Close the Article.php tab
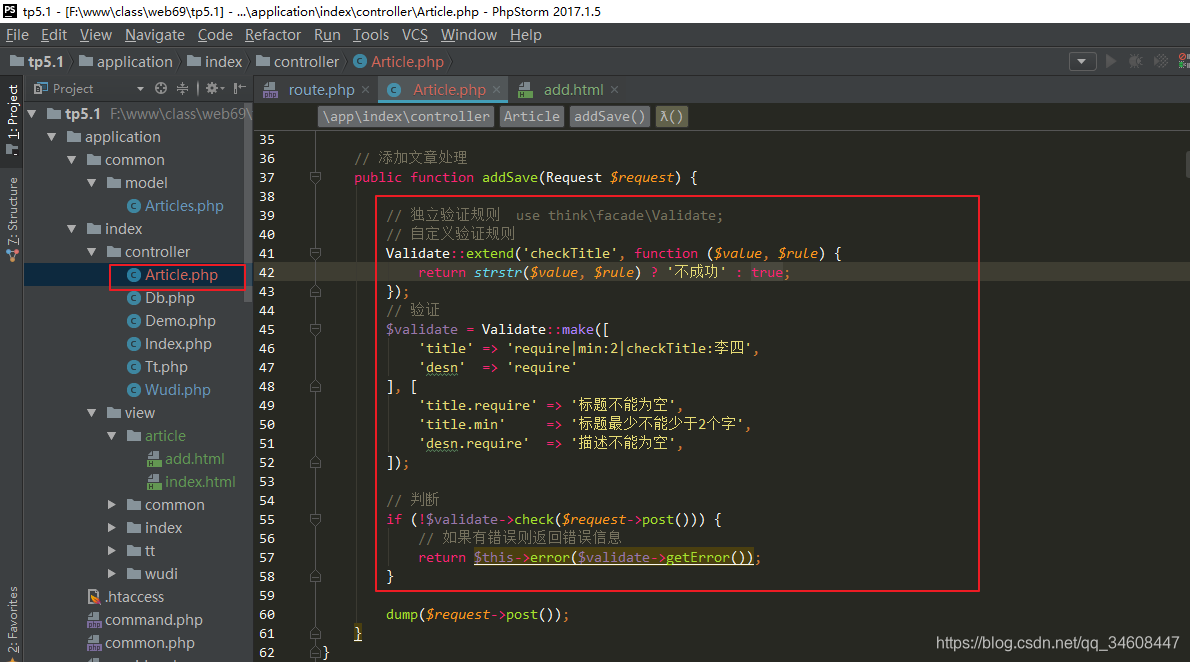Viewport: 1190px width, 662px height. (496, 90)
